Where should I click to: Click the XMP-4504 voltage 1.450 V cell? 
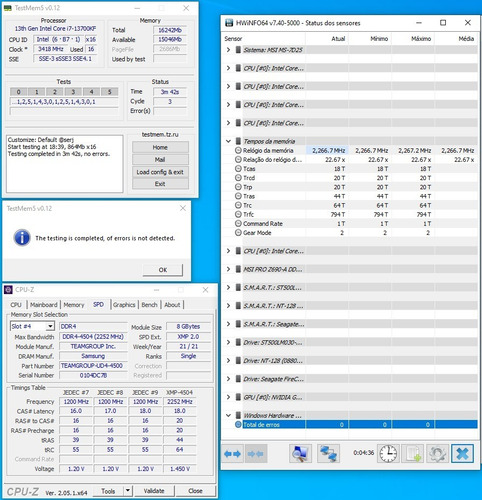(x=180, y=469)
